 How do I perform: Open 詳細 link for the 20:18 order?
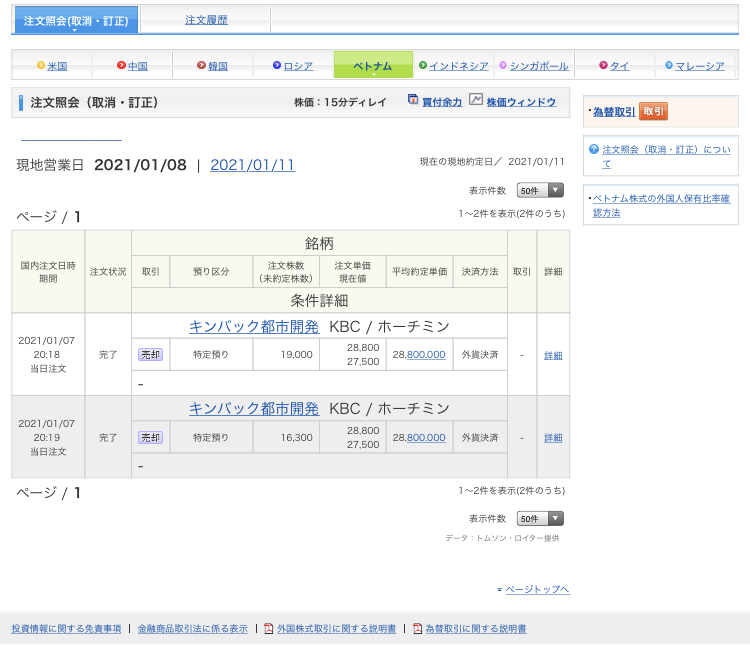[553, 355]
